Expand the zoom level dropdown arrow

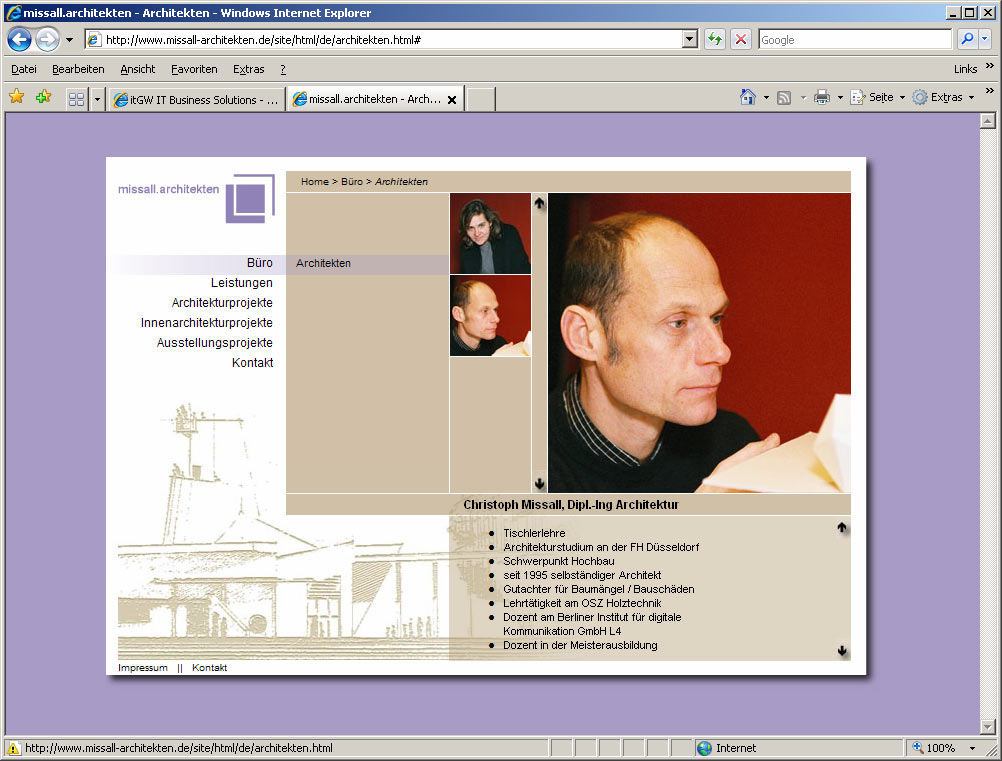click(972, 748)
